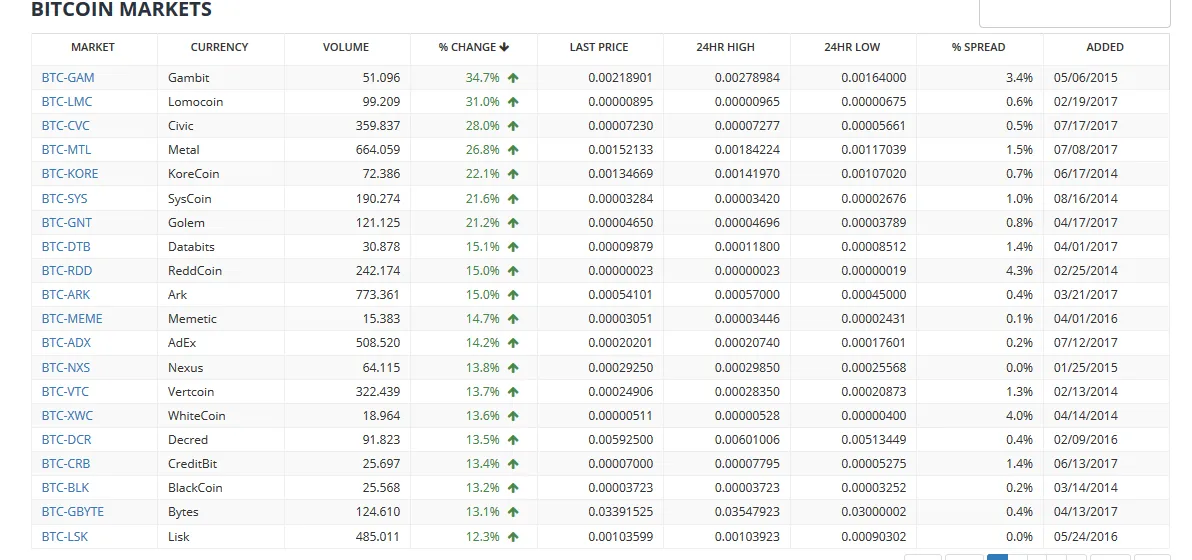Click the green up arrow for Databits
The image size is (1192, 560).
click(513, 247)
